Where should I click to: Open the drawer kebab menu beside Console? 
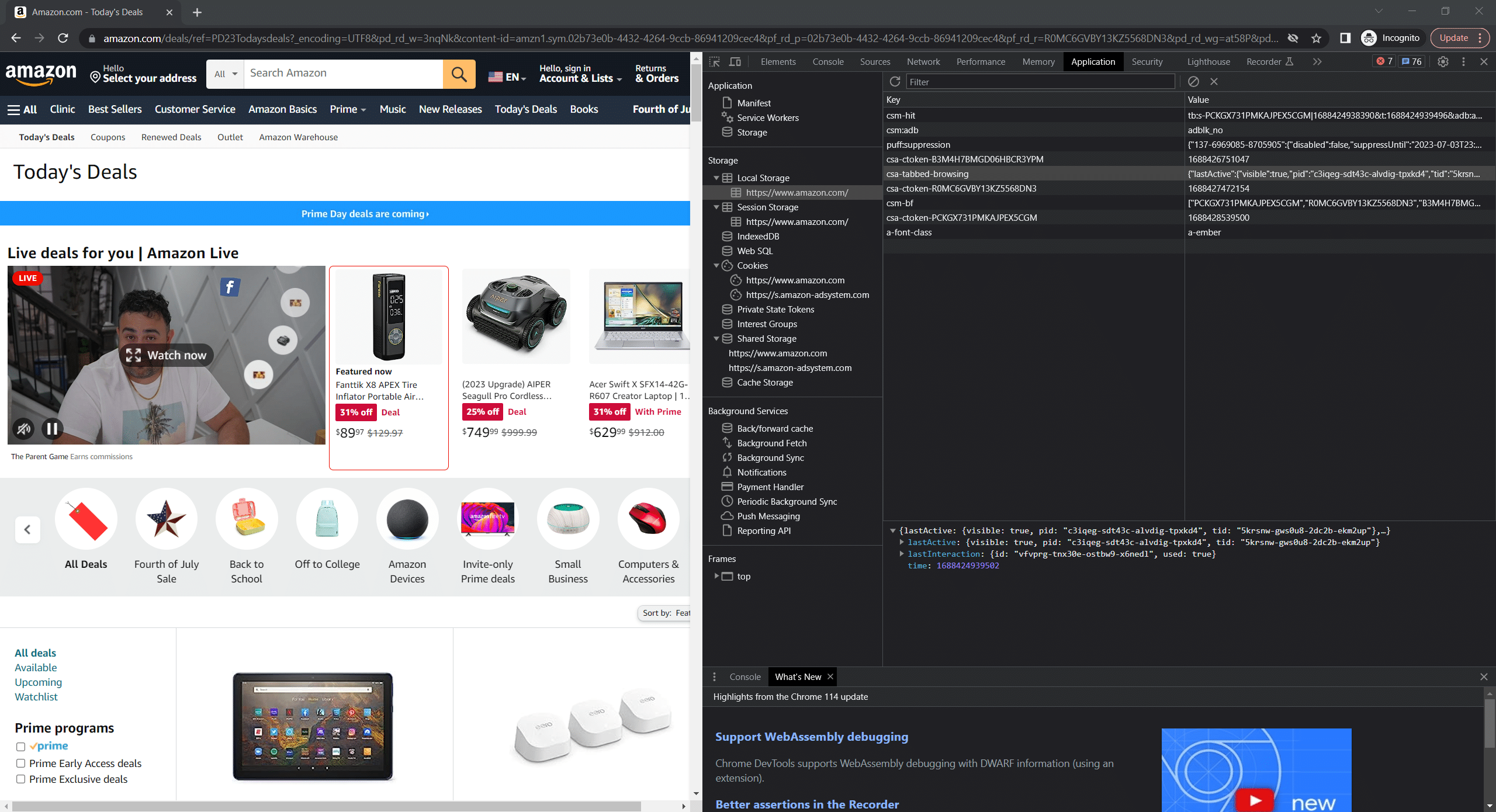point(714,676)
